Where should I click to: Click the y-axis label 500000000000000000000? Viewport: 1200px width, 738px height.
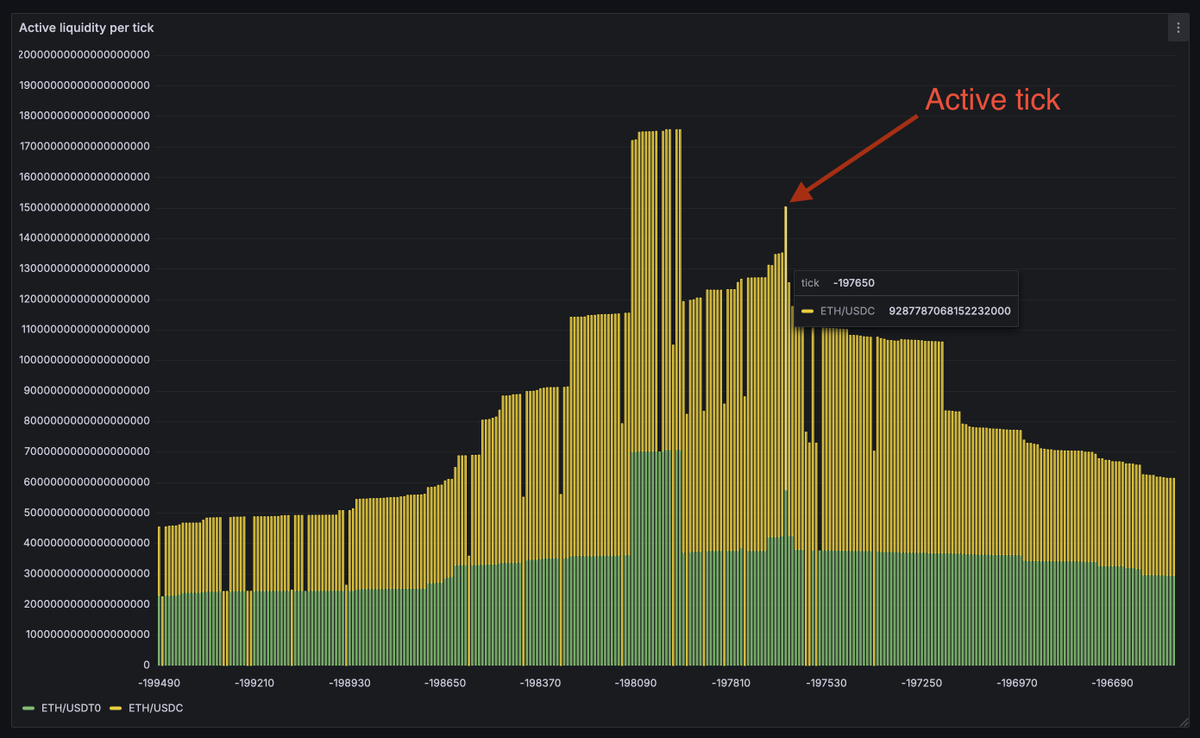coord(88,512)
